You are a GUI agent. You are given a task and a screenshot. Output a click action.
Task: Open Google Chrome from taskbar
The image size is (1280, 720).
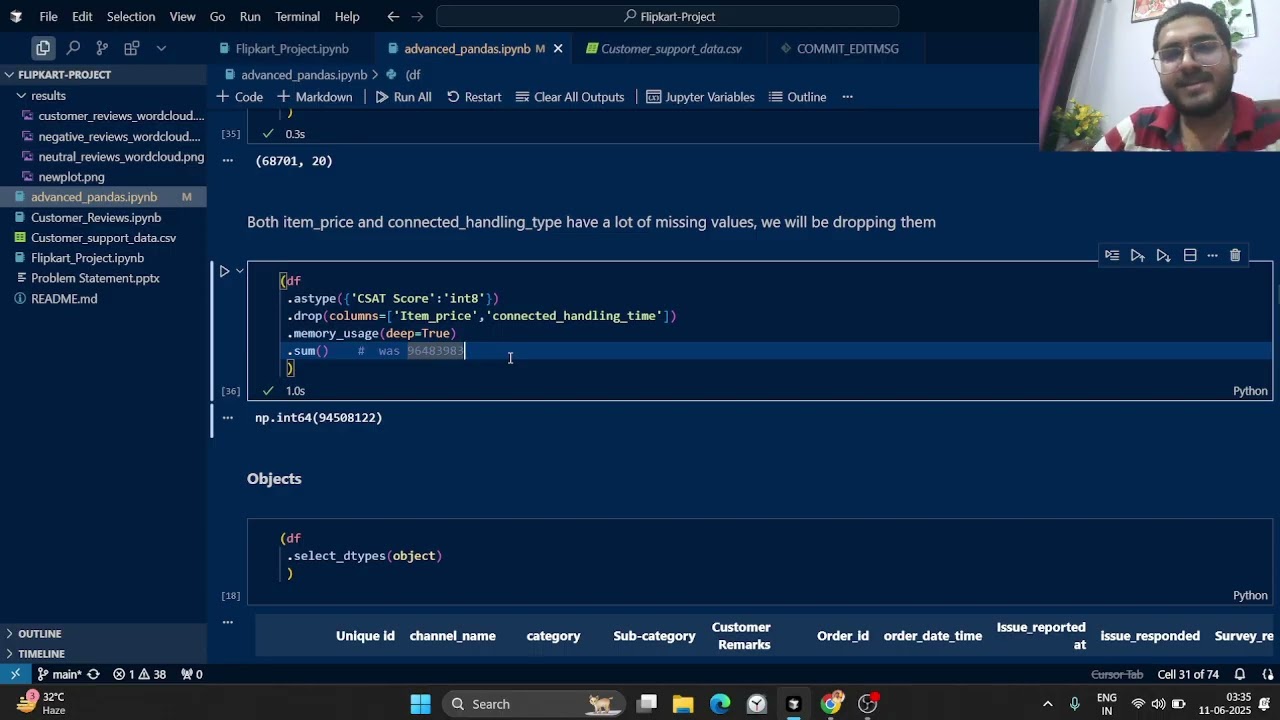(x=830, y=704)
